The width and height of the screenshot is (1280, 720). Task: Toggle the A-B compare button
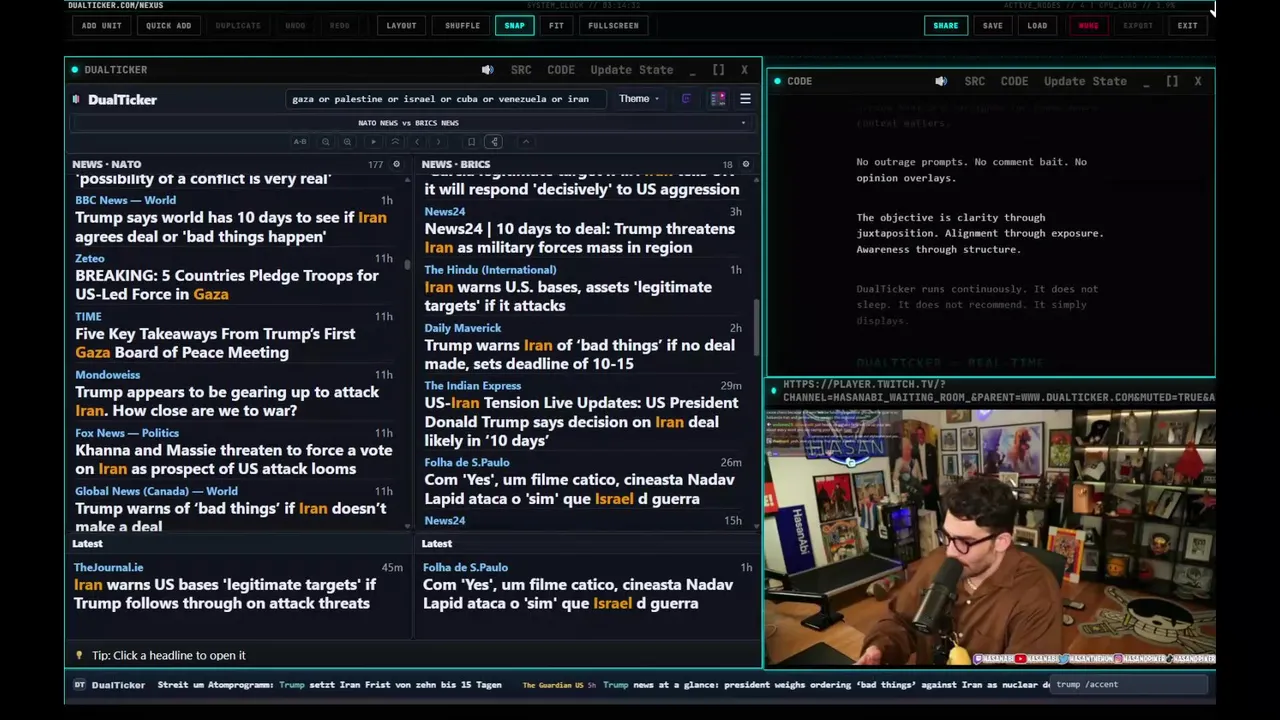[x=300, y=142]
